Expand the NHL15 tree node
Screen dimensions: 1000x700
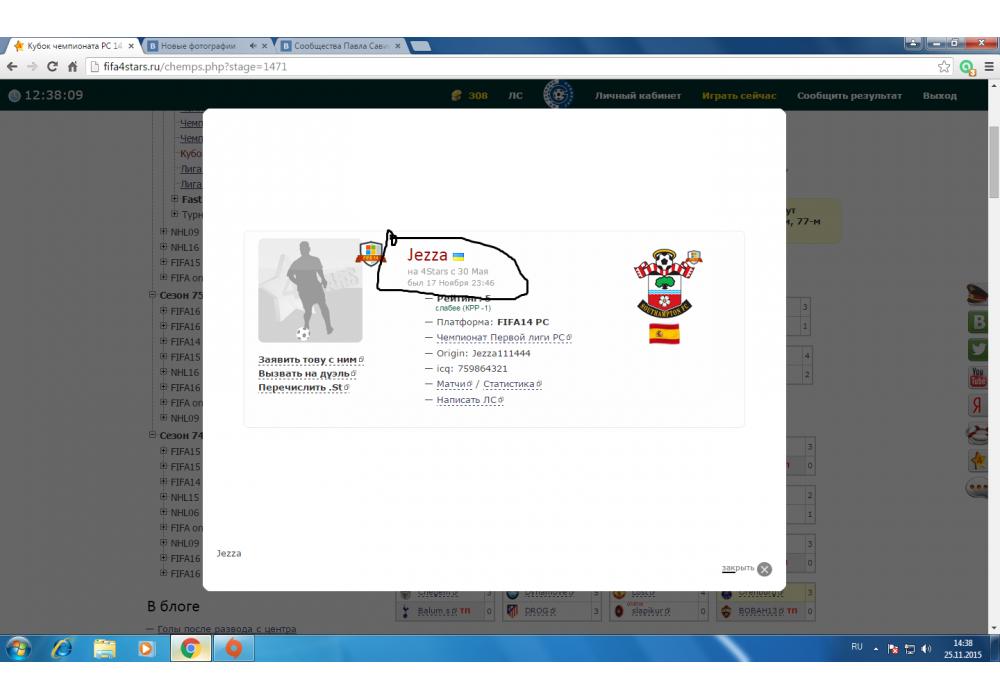[164, 497]
